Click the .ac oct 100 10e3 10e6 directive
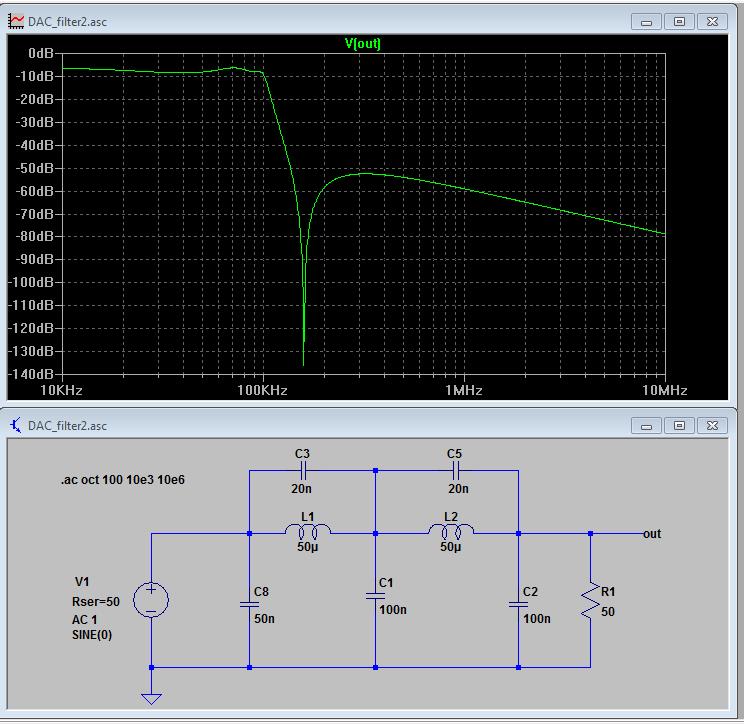This screenshot has height=724, width=744. [x=123, y=480]
